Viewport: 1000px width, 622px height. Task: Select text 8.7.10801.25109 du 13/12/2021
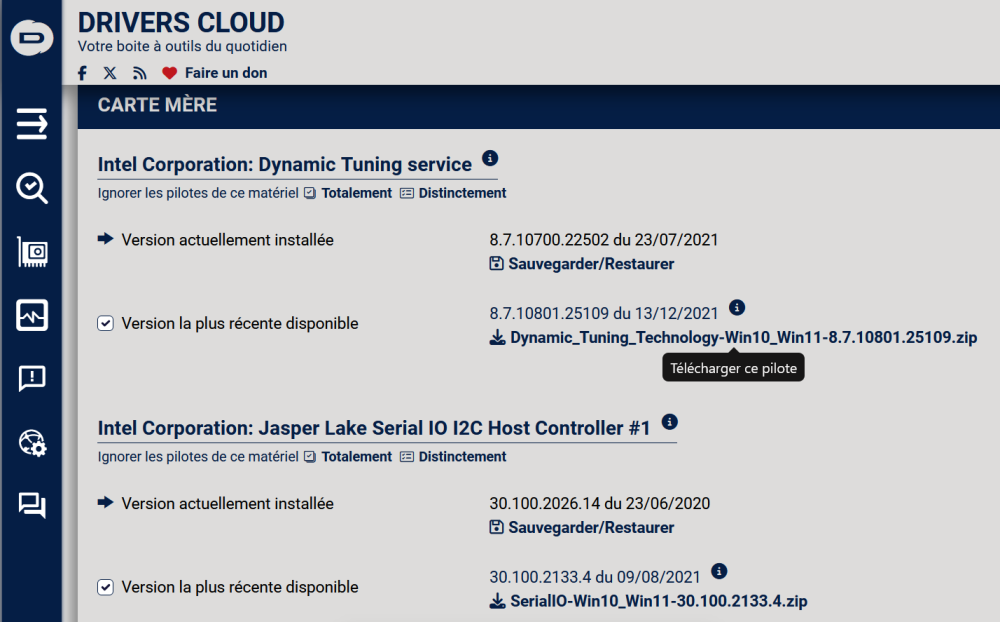[x=603, y=313]
